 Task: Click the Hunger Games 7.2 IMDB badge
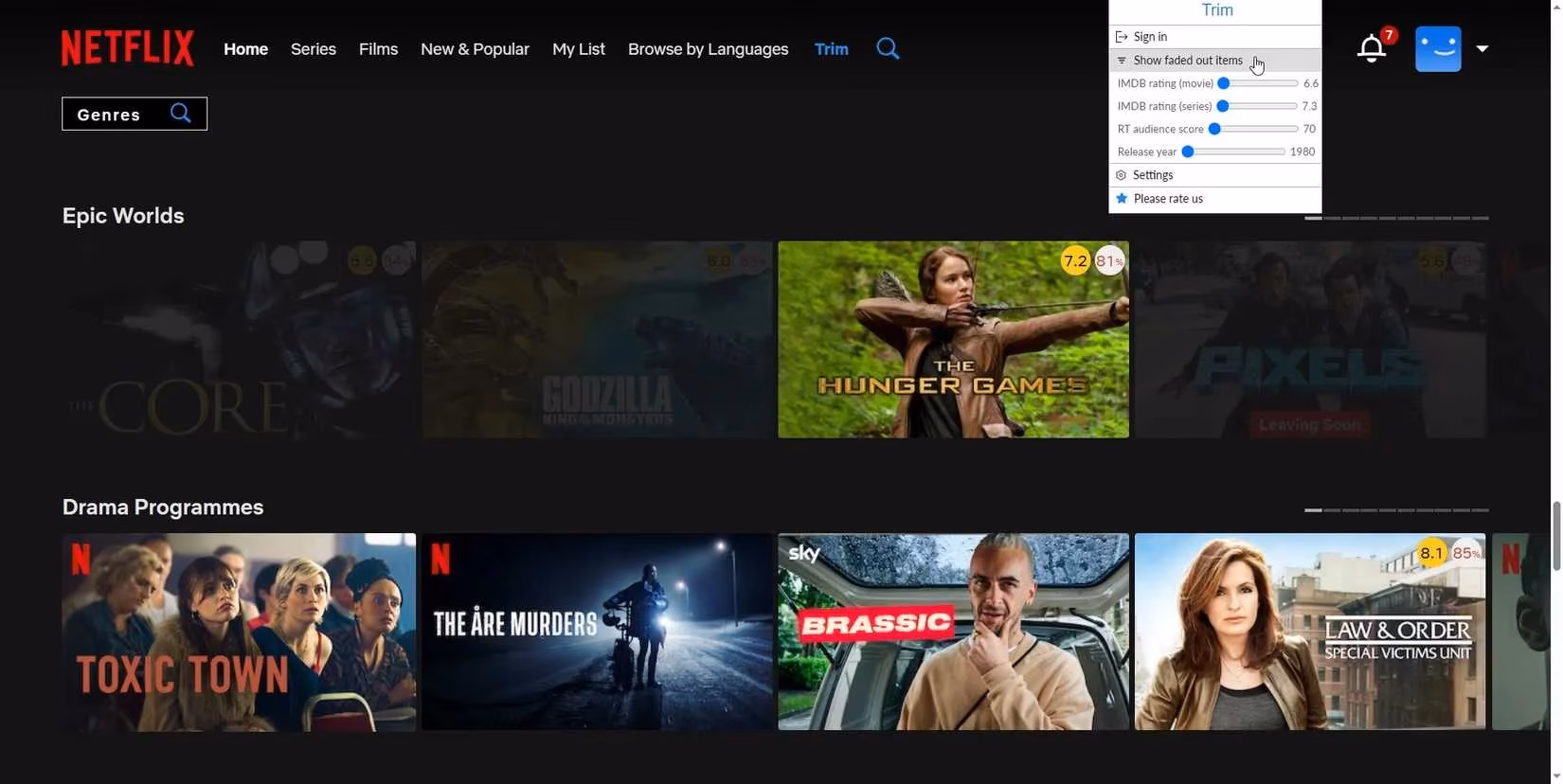click(1075, 259)
